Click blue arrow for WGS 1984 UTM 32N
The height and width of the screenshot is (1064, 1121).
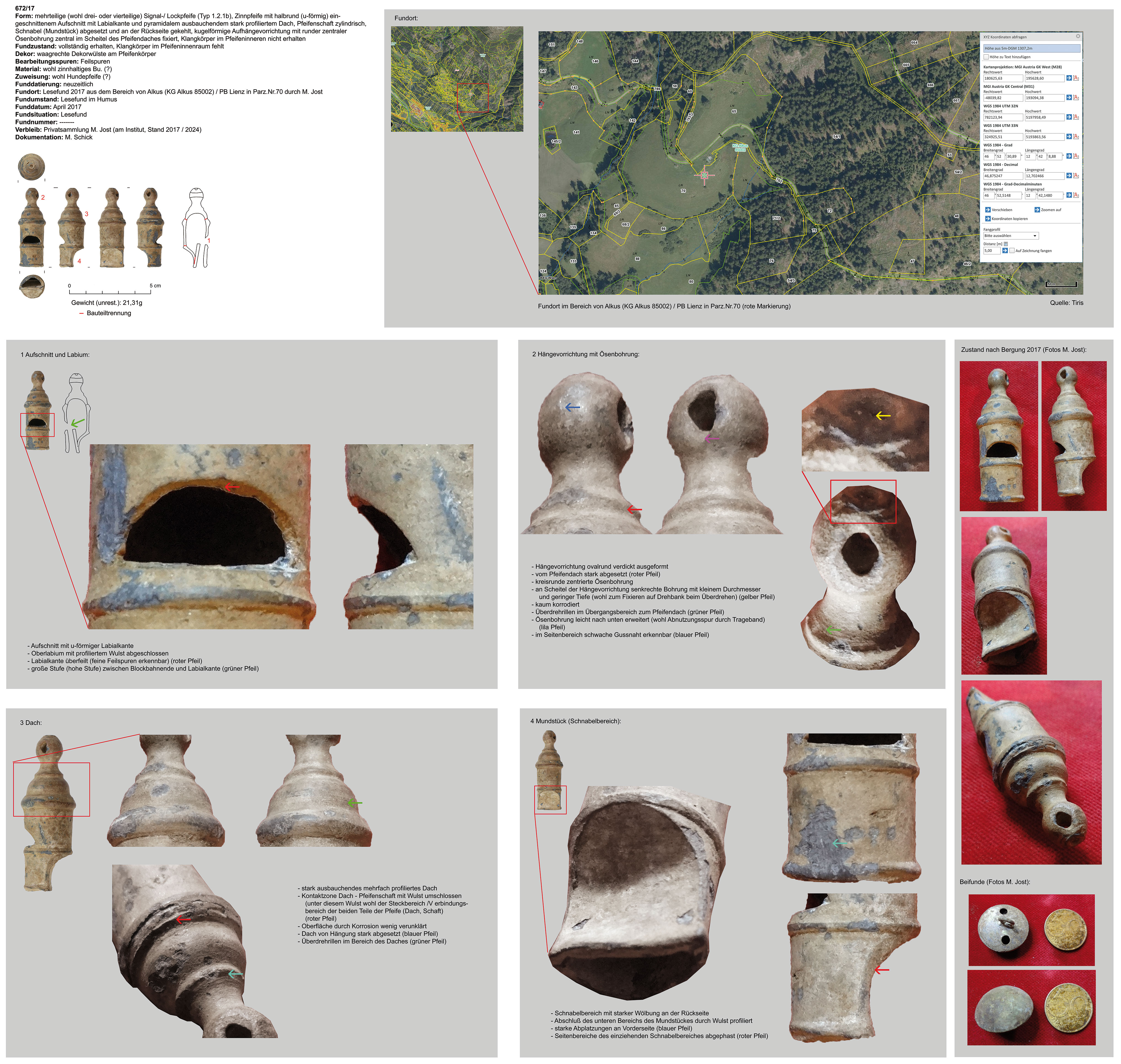click(x=1069, y=117)
